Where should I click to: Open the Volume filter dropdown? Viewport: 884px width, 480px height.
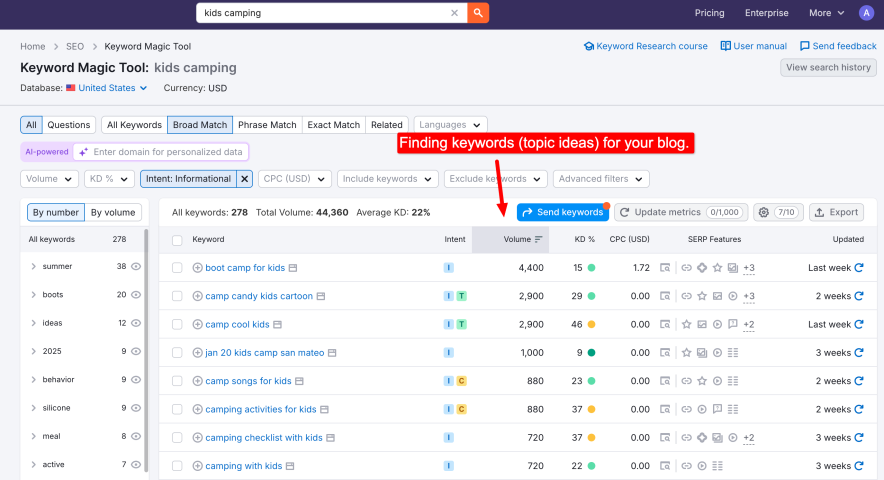[x=49, y=179]
